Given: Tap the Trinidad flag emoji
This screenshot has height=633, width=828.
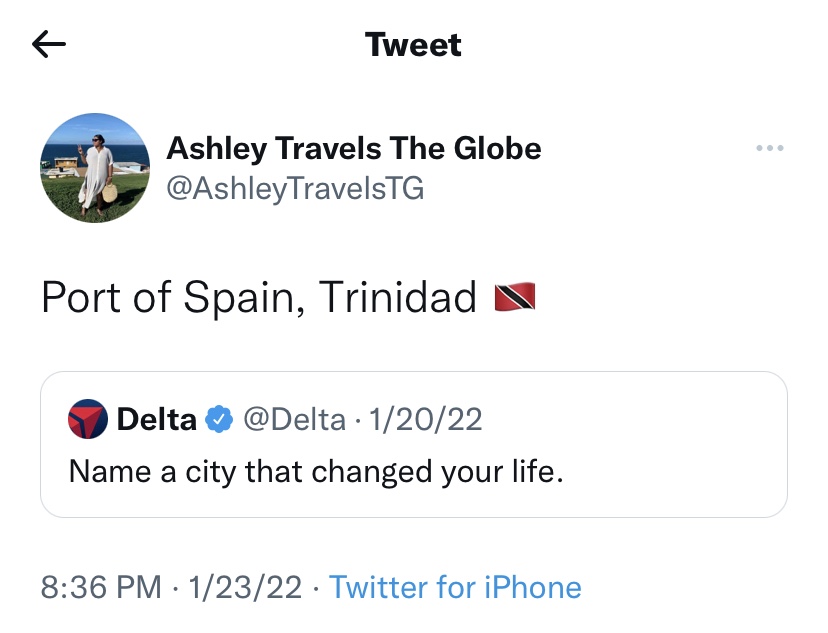Looking at the screenshot, I should pyautogui.click(x=515, y=297).
